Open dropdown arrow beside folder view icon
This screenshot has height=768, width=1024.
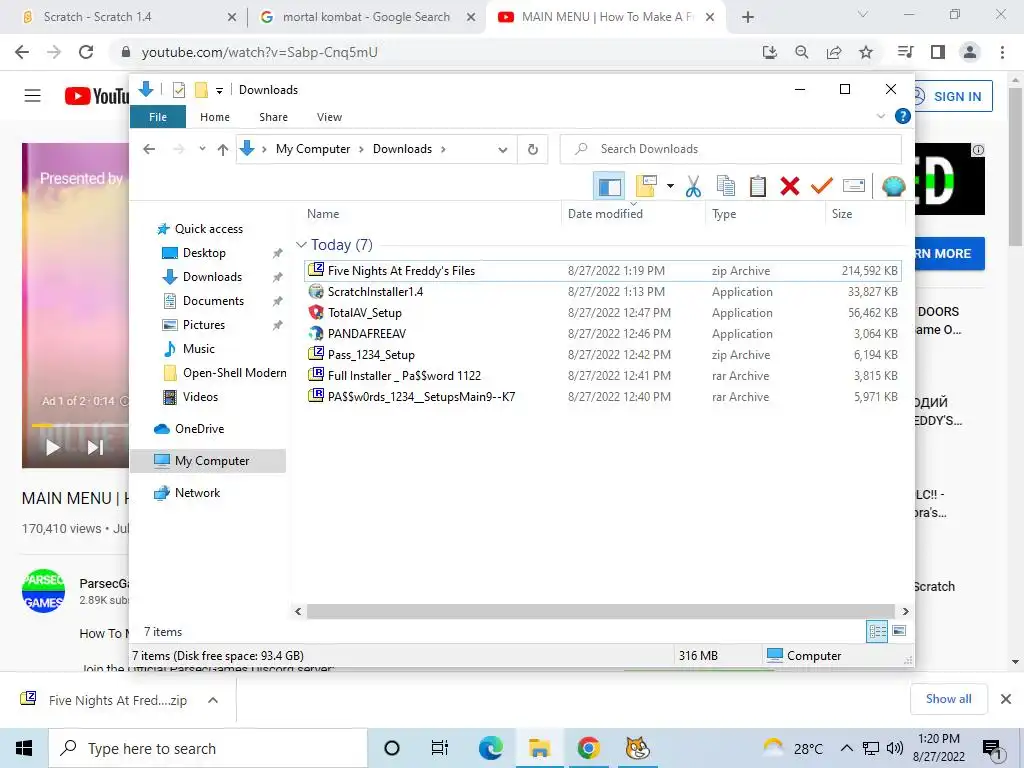(x=670, y=186)
